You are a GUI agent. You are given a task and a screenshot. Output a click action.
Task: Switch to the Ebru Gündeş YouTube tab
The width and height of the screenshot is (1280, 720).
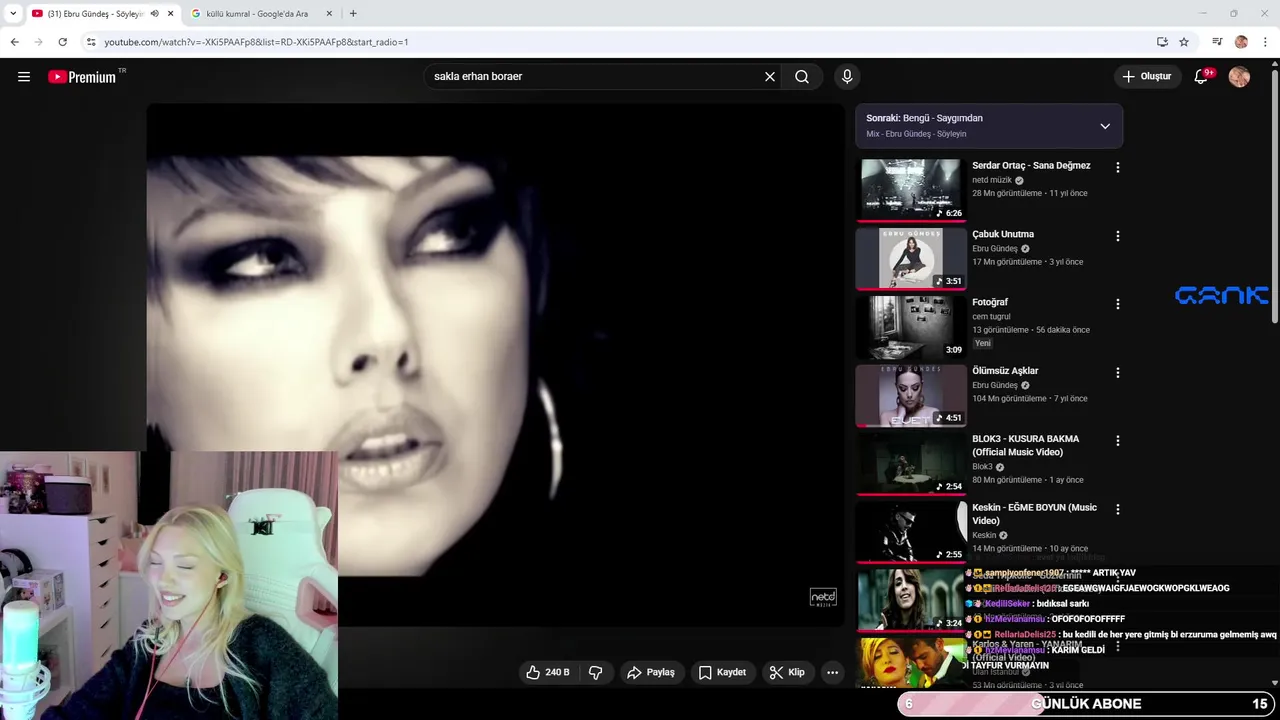(x=96, y=14)
